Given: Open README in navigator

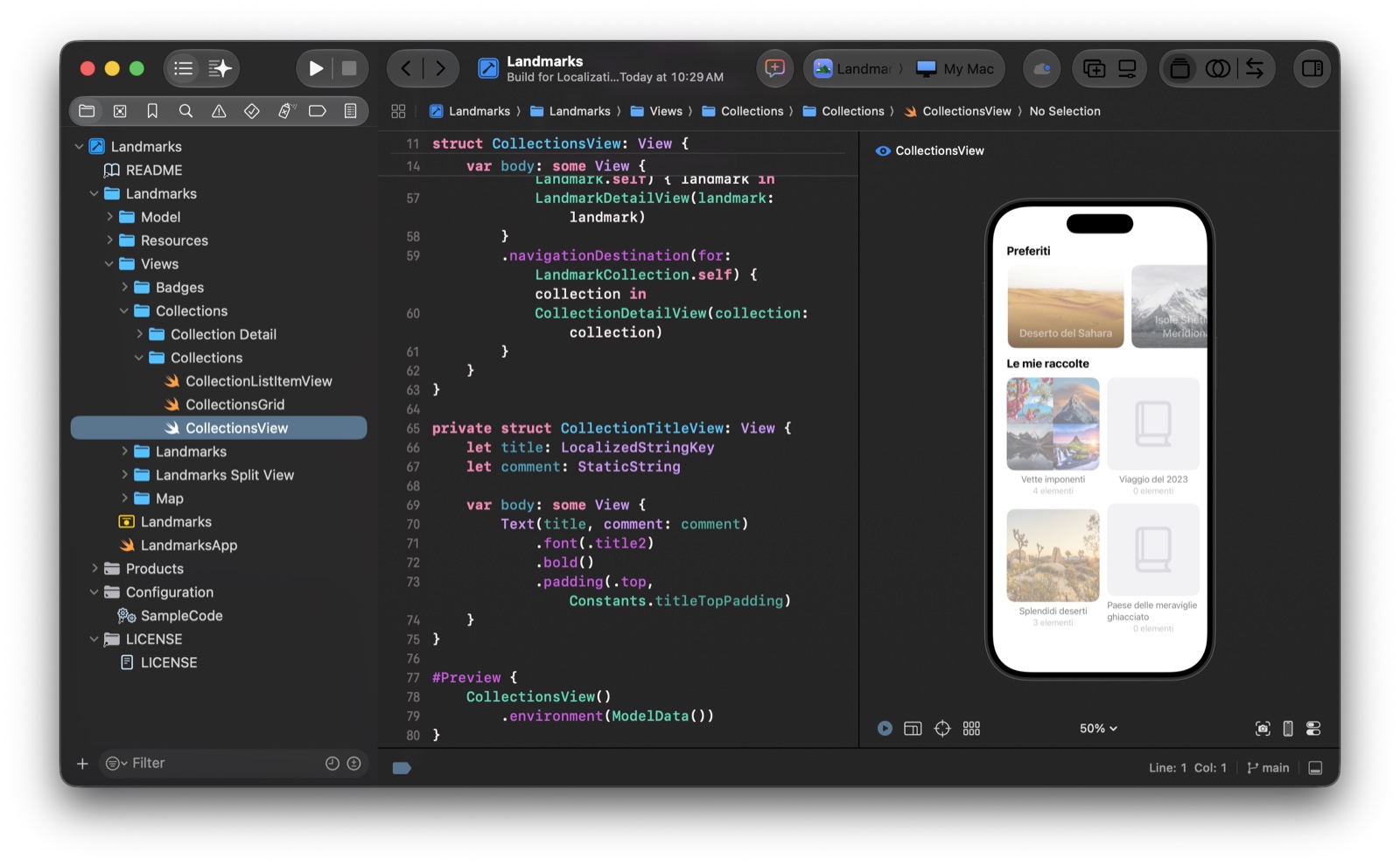Looking at the screenshot, I should click(x=143, y=170).
